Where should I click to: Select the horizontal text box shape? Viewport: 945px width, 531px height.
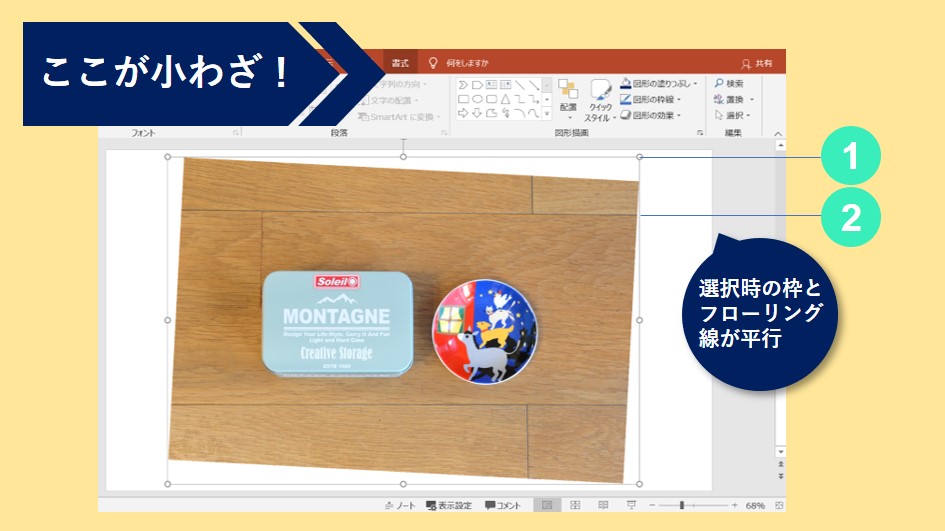[492, 85]
